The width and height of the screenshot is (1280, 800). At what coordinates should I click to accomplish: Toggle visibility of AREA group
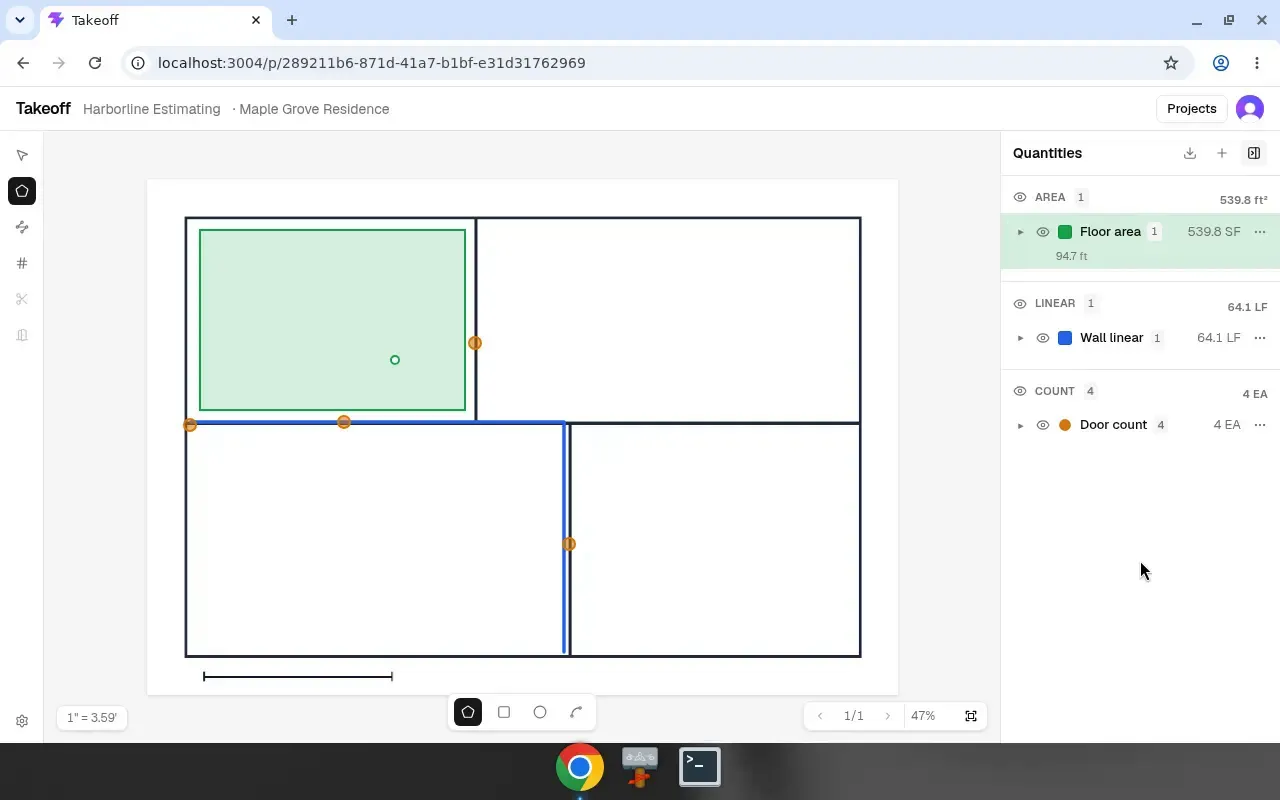(x=1020, y=197)
